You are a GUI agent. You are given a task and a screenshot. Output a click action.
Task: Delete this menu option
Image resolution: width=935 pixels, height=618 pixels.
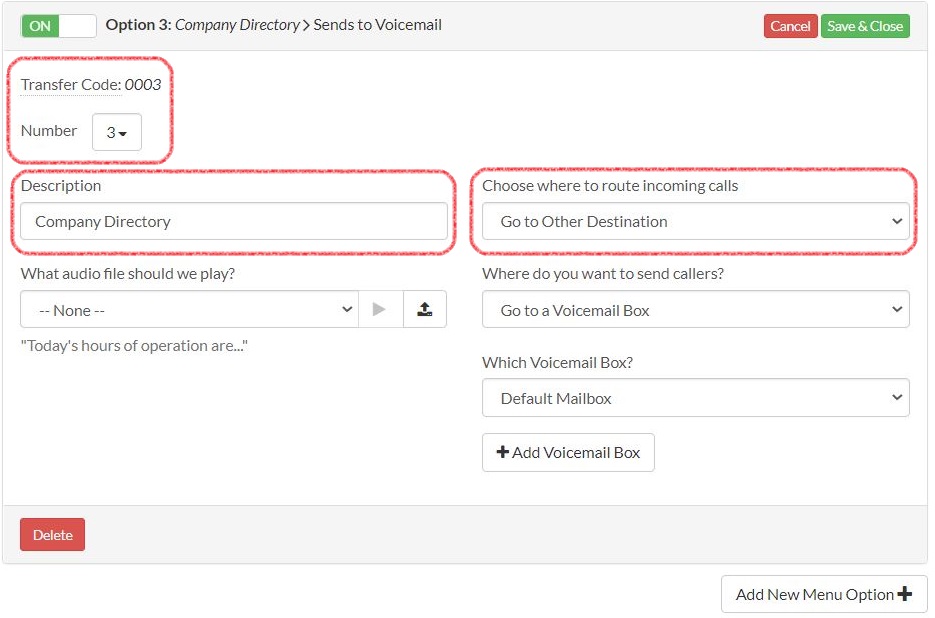pyautogui.click(x=51, y=534)
